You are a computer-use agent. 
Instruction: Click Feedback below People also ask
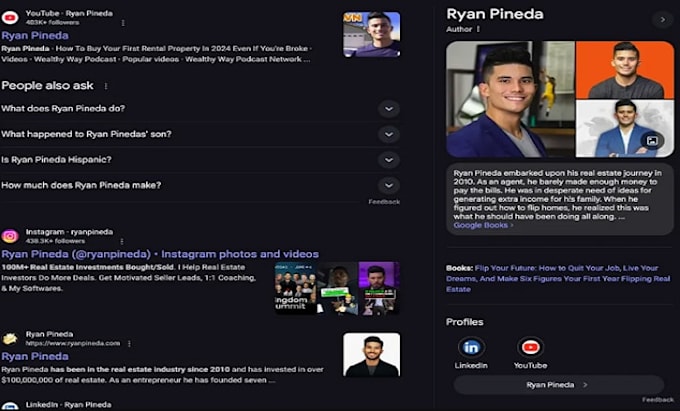(384, 202)
